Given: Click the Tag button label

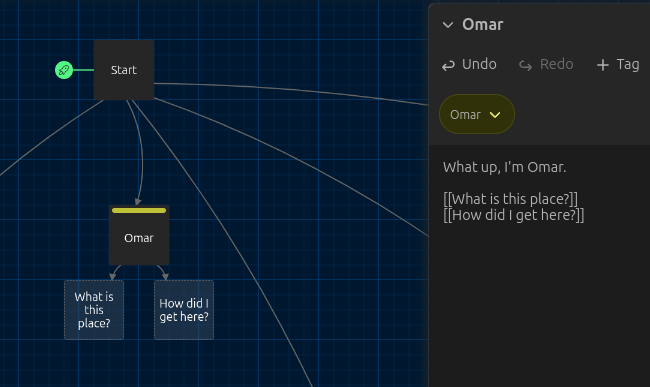Looking at the screenshot, I should click(x=628, y=64).
